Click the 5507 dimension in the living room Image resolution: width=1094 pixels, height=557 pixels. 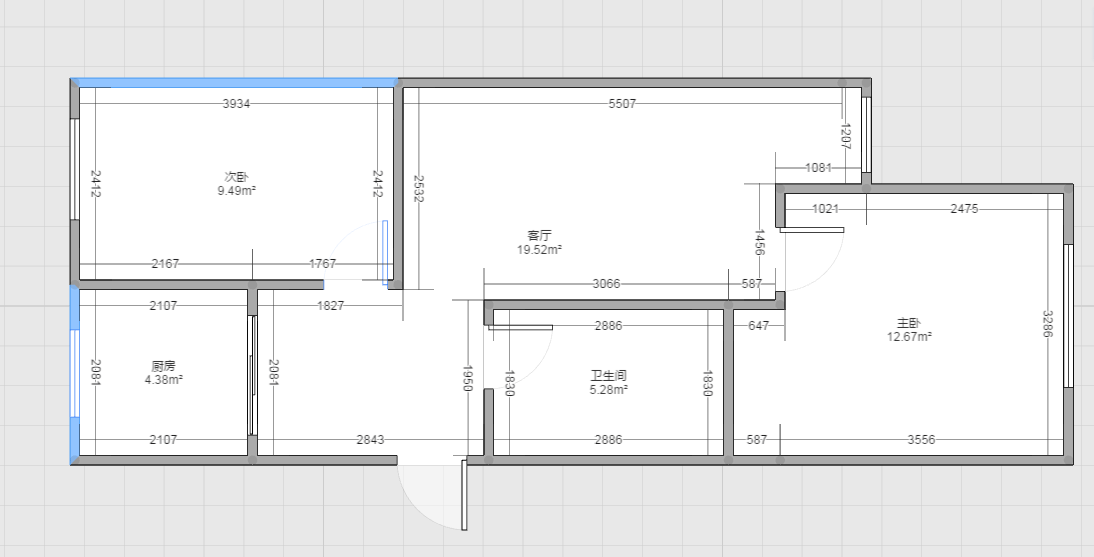point(622,103)
